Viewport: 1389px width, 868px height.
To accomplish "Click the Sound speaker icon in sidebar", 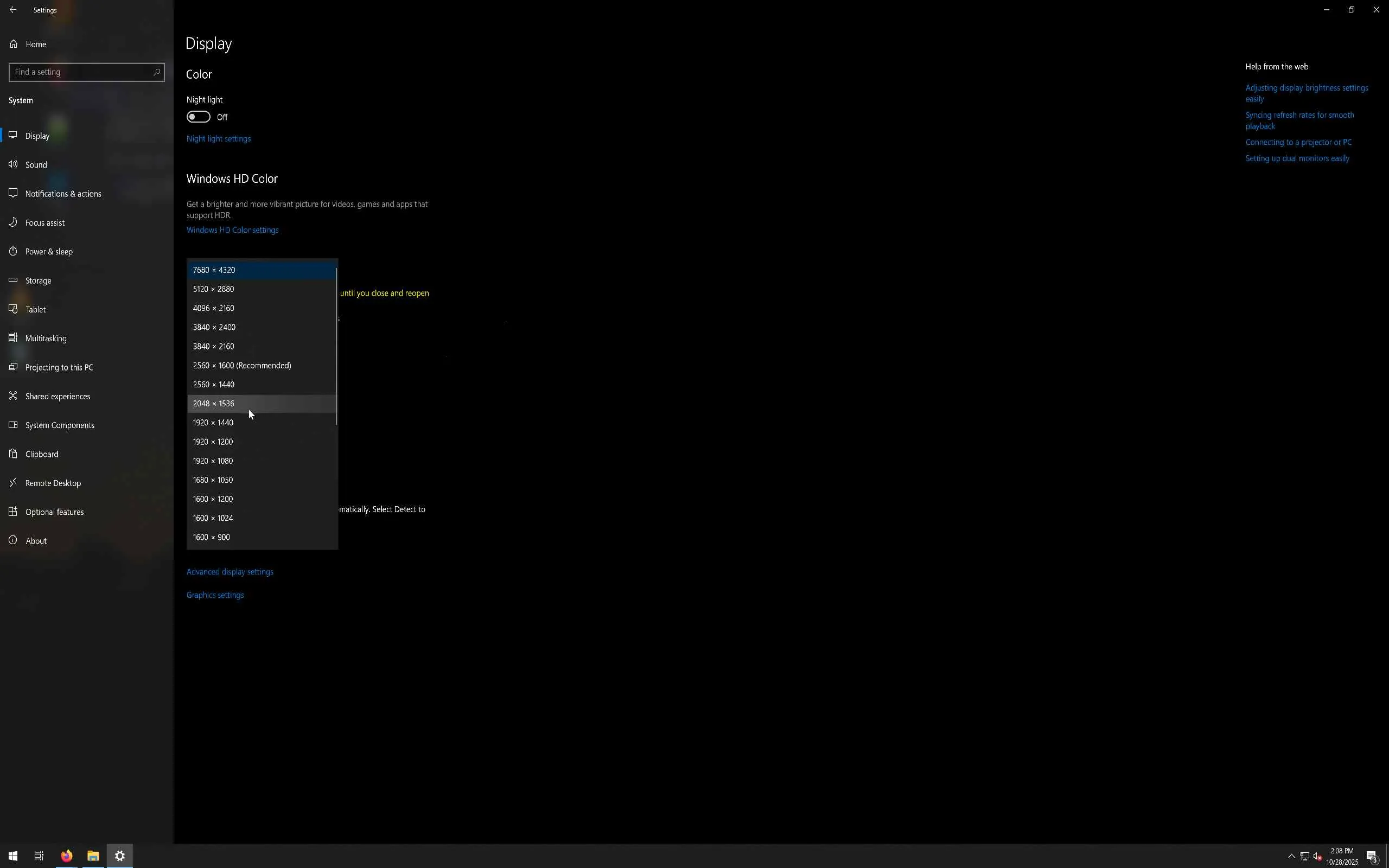I will click(13, 165).
